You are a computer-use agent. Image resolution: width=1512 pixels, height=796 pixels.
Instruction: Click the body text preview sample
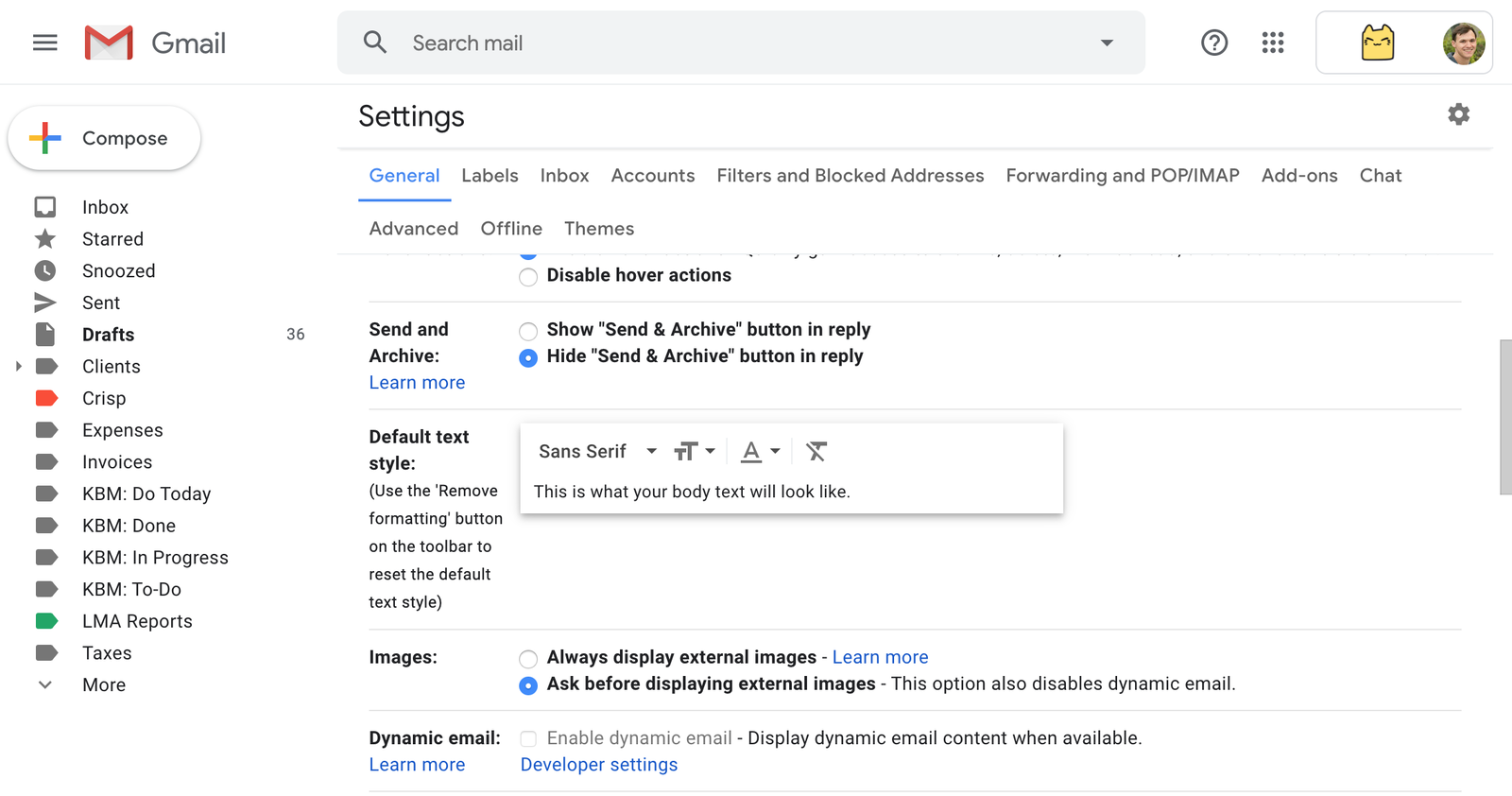[x=692, y=492]
